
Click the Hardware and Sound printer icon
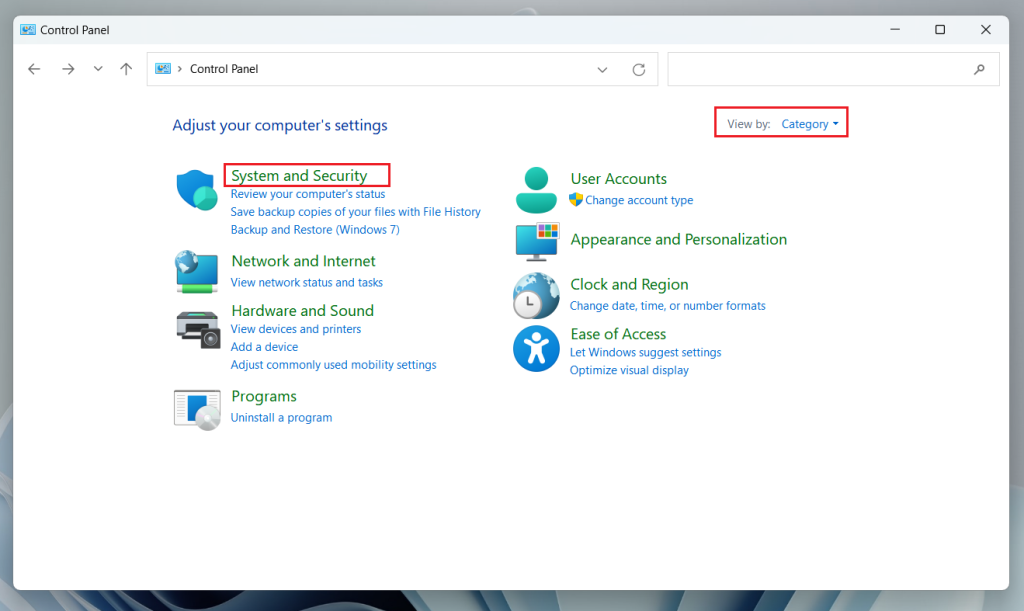pyautogui.click(x=196, y=327)
